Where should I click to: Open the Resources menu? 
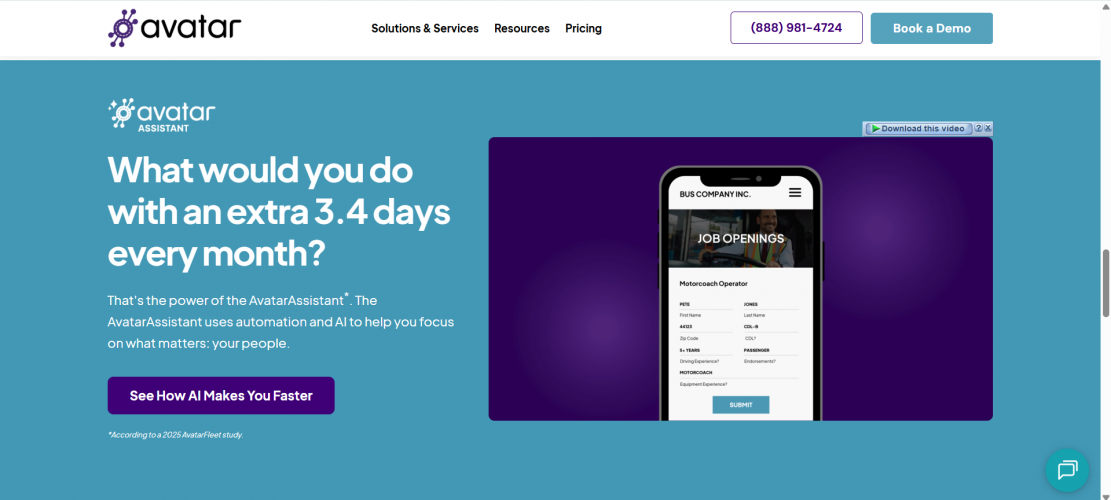point(522,28)
